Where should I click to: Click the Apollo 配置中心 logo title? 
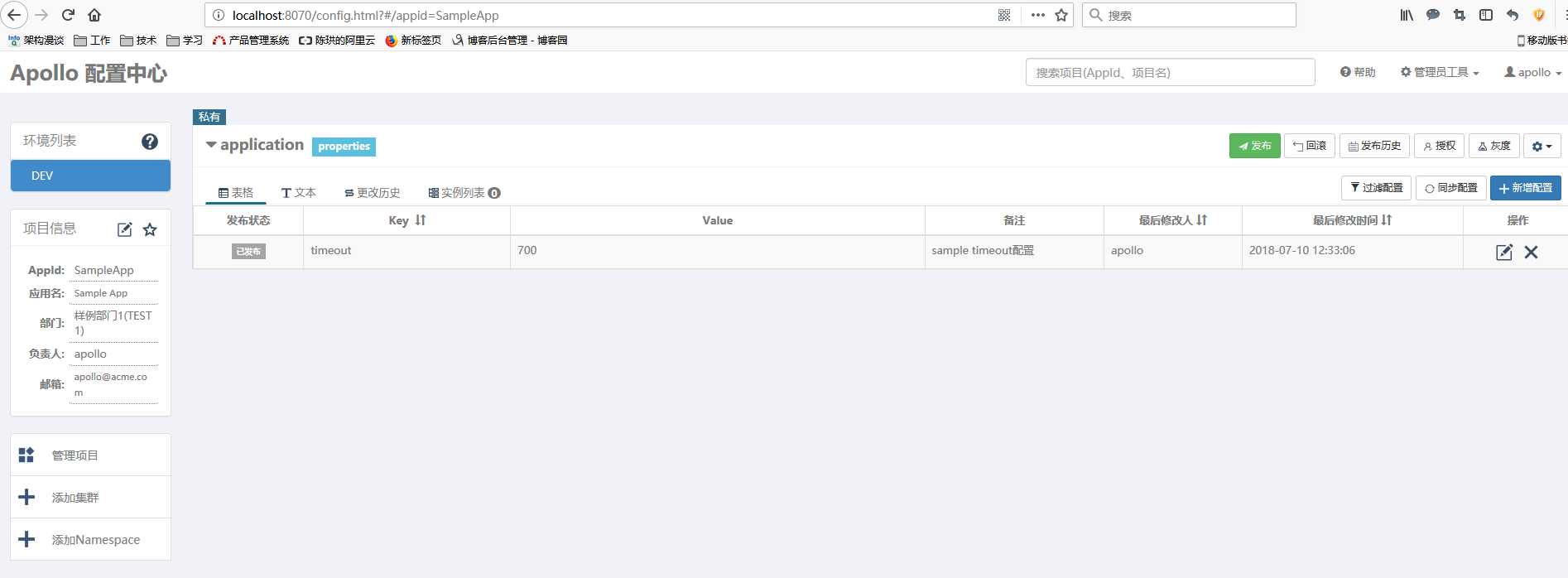pyautogui.click(x=89, y=73)
